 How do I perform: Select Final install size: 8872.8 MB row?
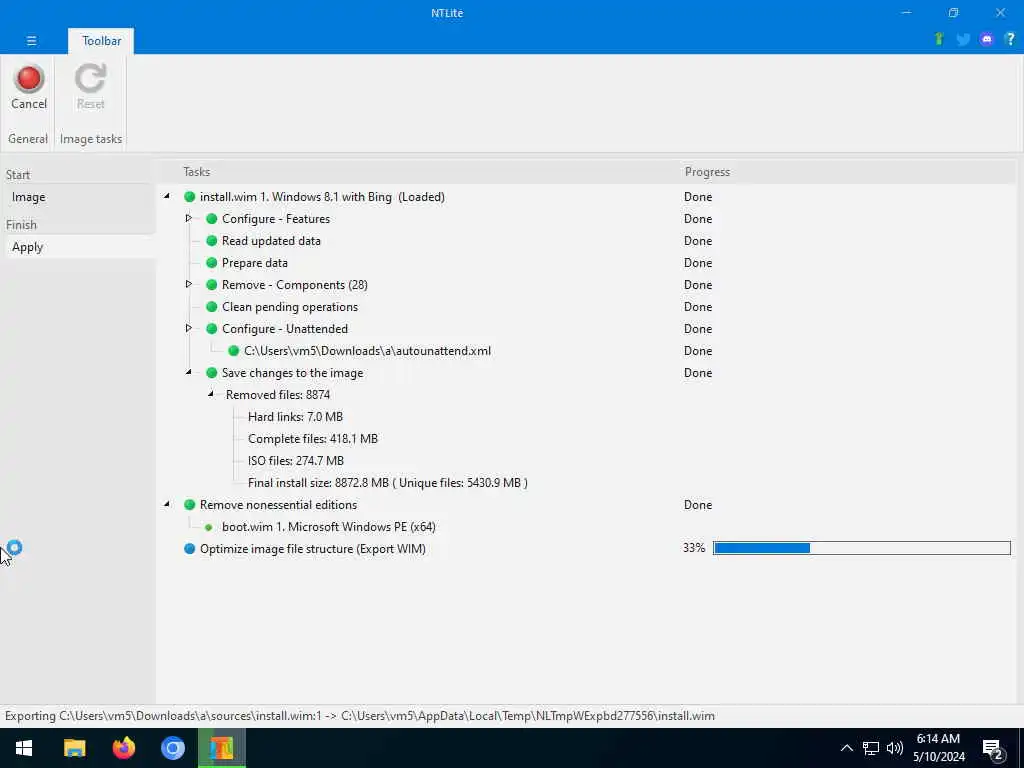coord(388,483)
